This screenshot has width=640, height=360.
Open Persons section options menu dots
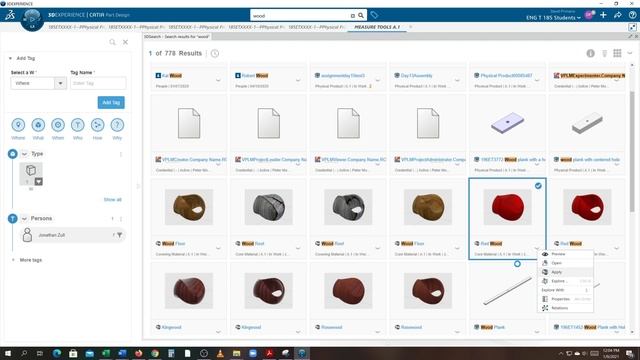coord(121,219)
